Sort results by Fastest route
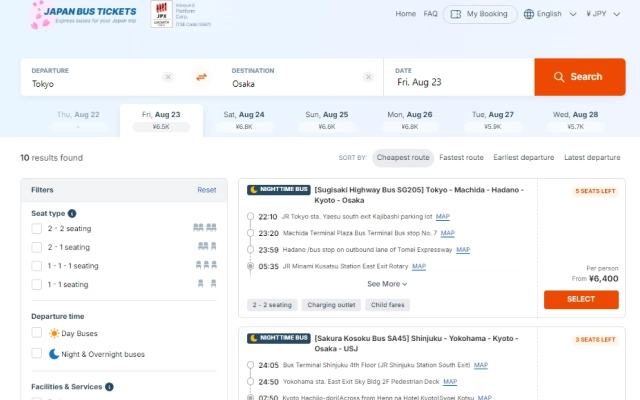This screenshot has height=400, width=640. 461,158
